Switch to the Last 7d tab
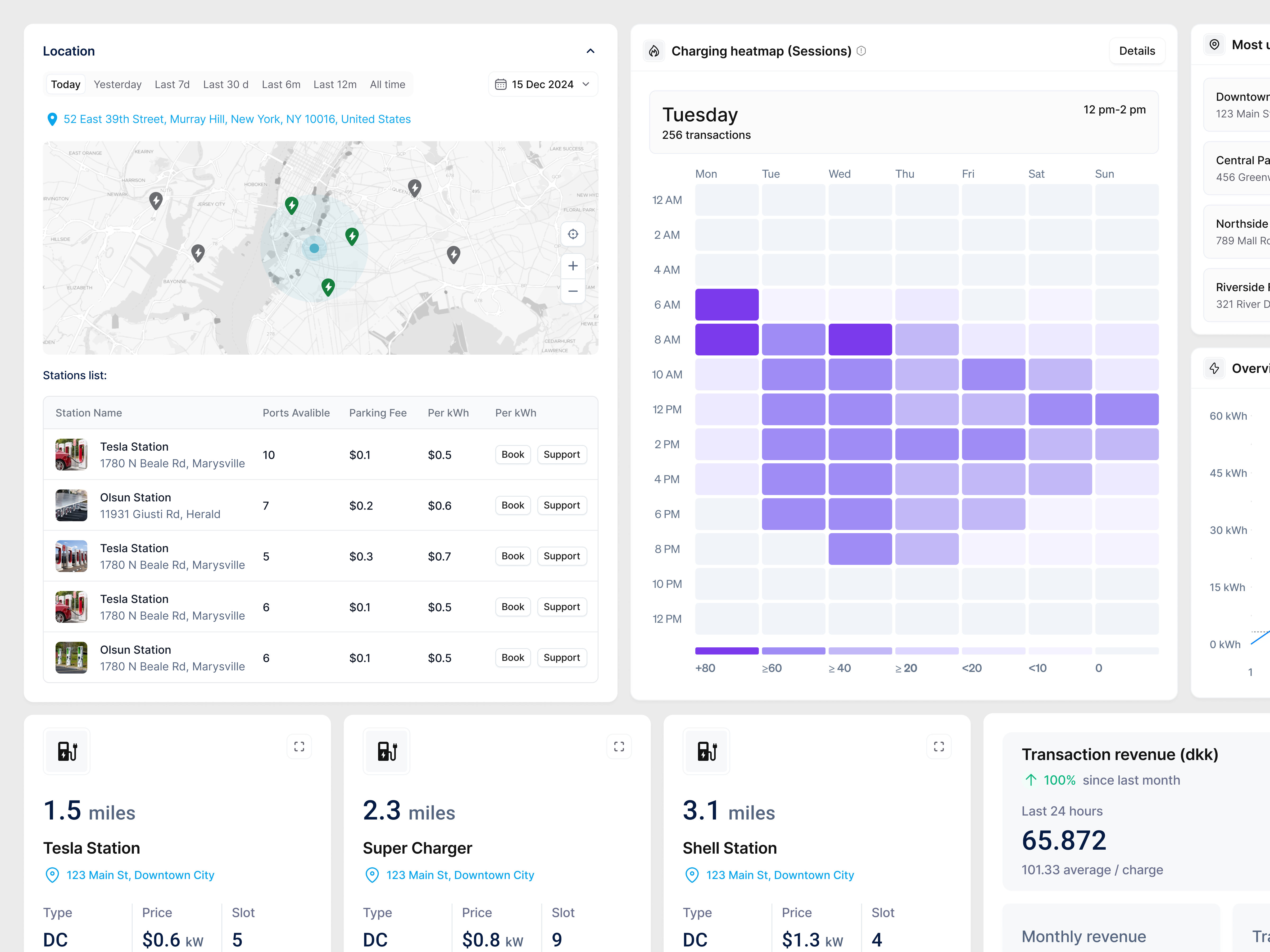This screenshot has height=952, width=1270. tap(172, 84)
